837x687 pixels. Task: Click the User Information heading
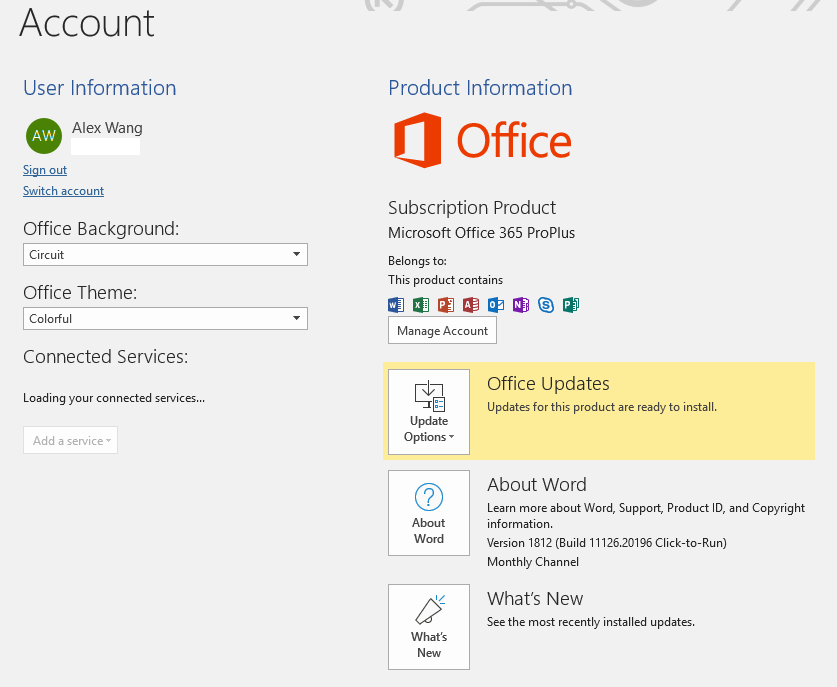100,88
